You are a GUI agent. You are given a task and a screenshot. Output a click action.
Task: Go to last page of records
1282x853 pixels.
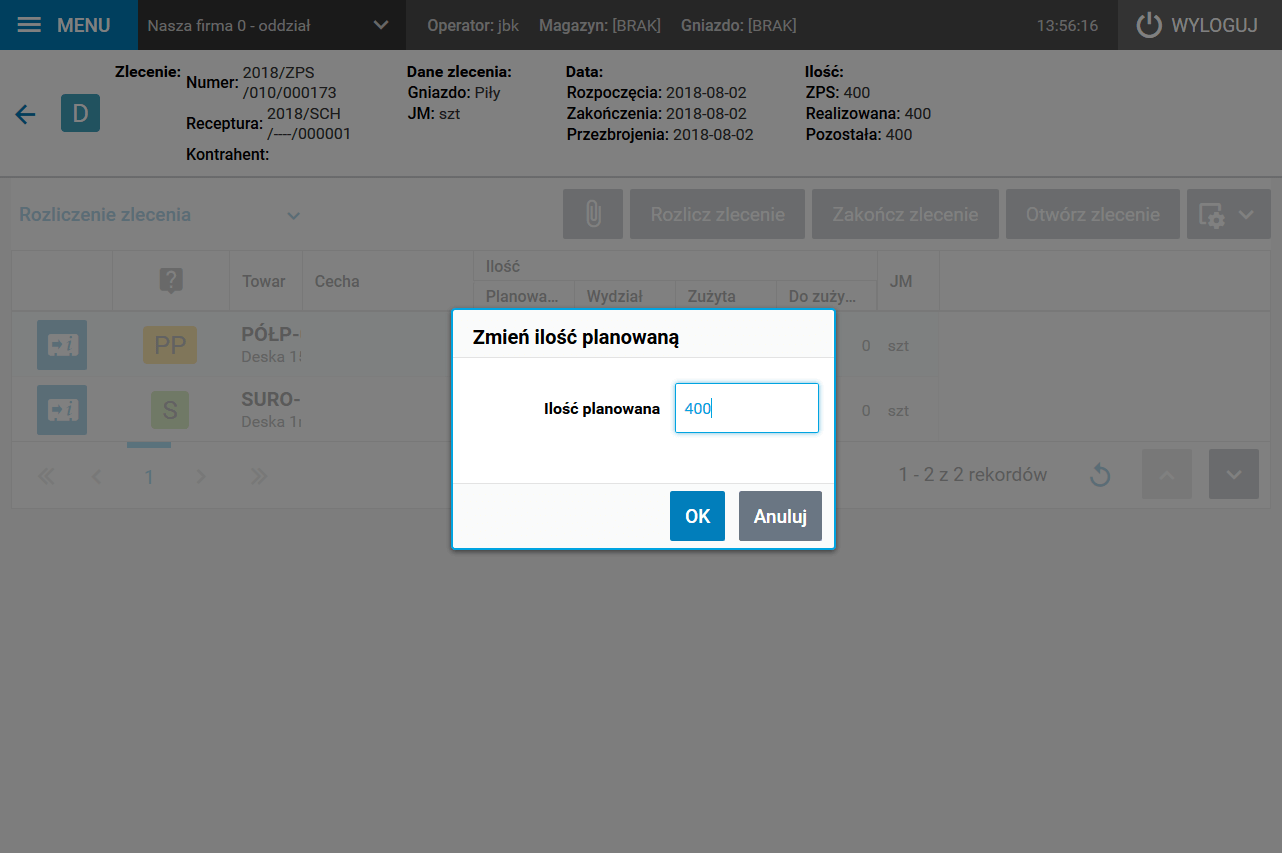(x=258, y=476)
